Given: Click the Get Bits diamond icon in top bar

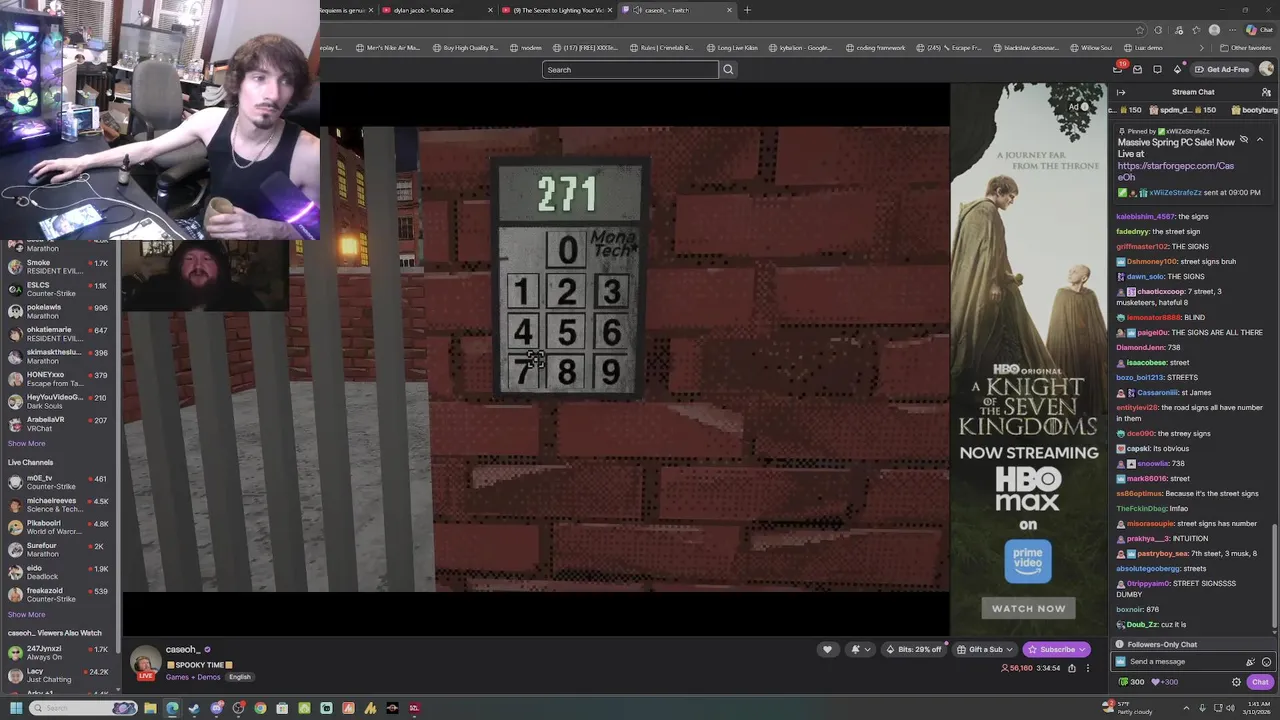Looking at the screenshot, I should (x=1177, y=69).
